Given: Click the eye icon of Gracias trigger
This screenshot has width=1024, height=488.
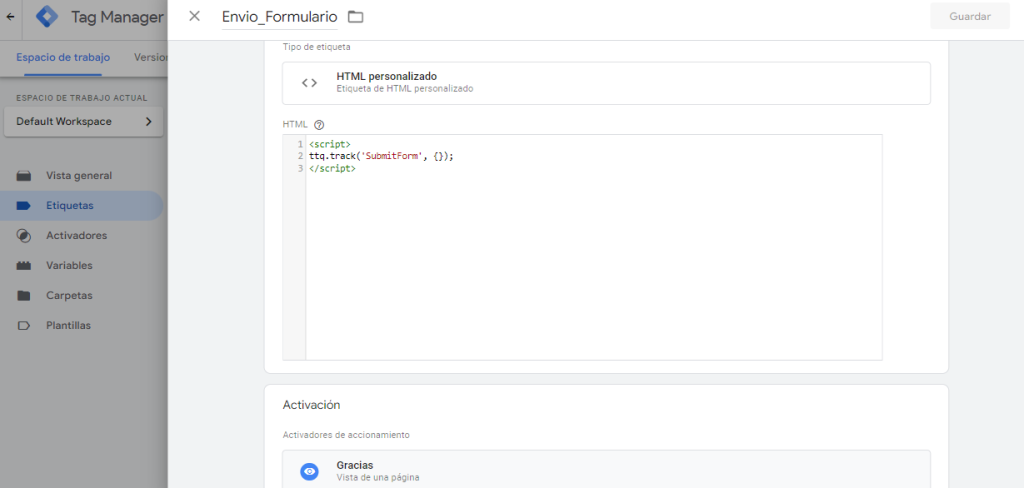Looking at the screenshot, I should pos(309,471).
